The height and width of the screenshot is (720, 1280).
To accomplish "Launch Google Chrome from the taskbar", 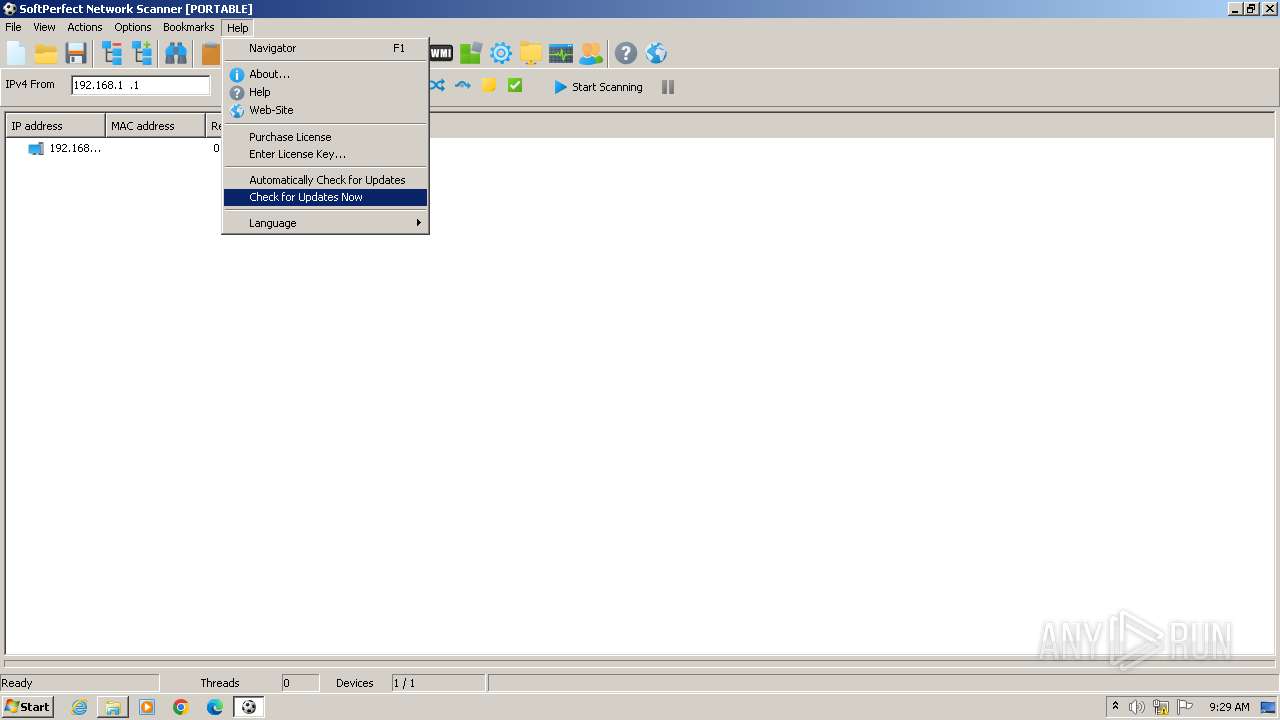I will coord(181,707).
